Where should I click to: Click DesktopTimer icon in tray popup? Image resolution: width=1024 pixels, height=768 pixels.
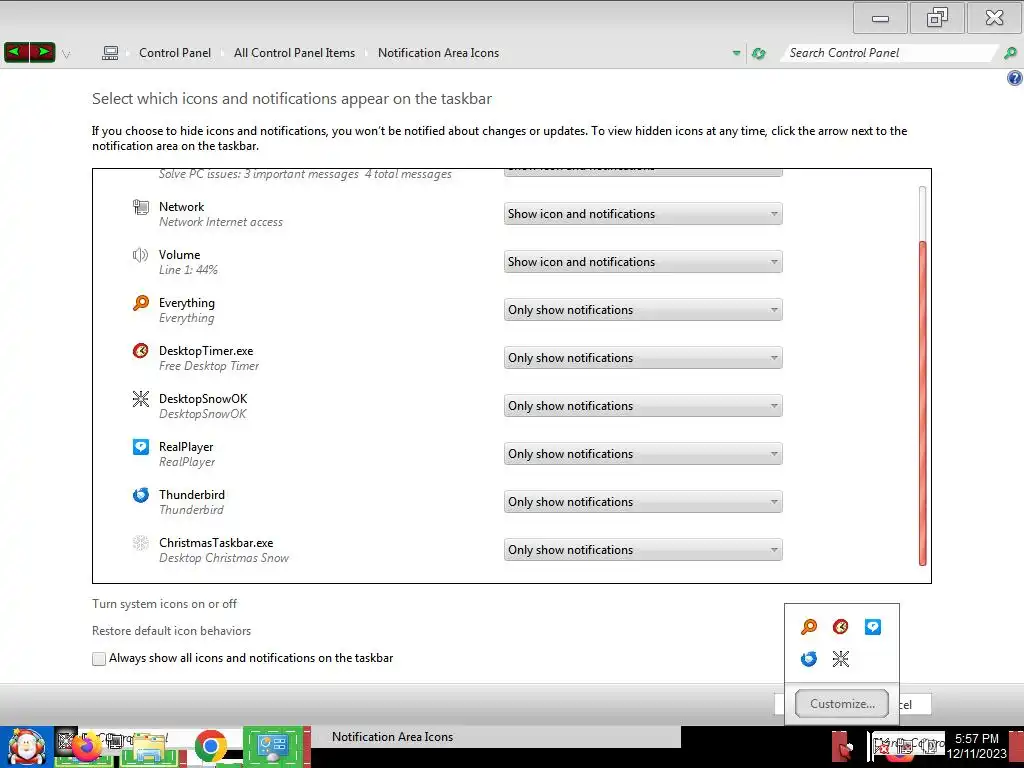coord(840,627)
